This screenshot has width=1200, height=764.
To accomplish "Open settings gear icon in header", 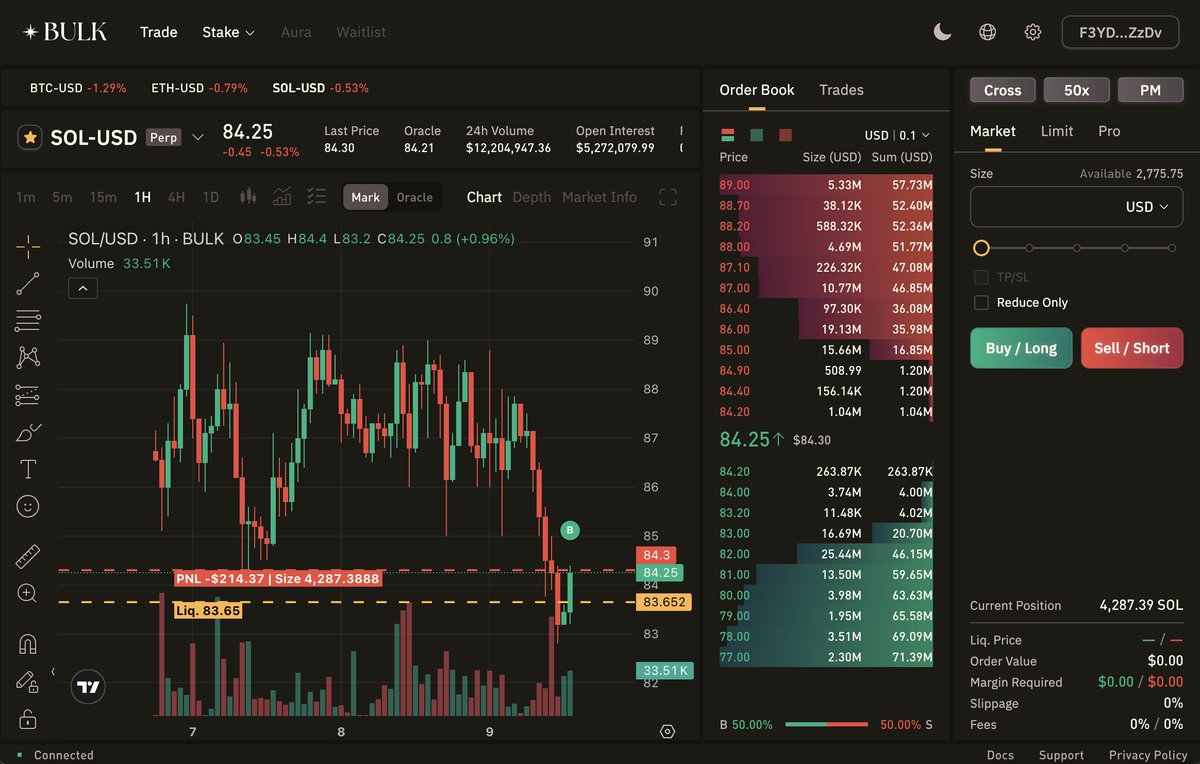I will tap(1033, 32).
